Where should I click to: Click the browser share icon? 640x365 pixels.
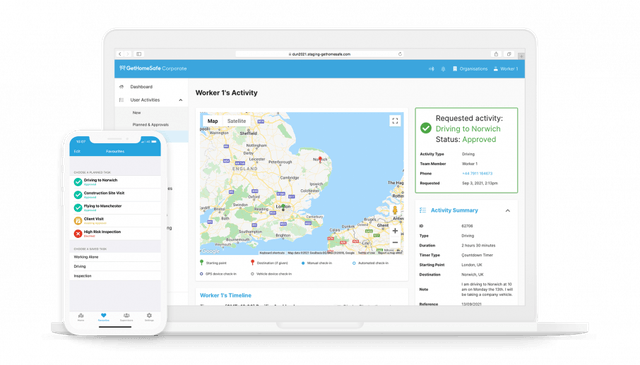[x=496, y=54]
